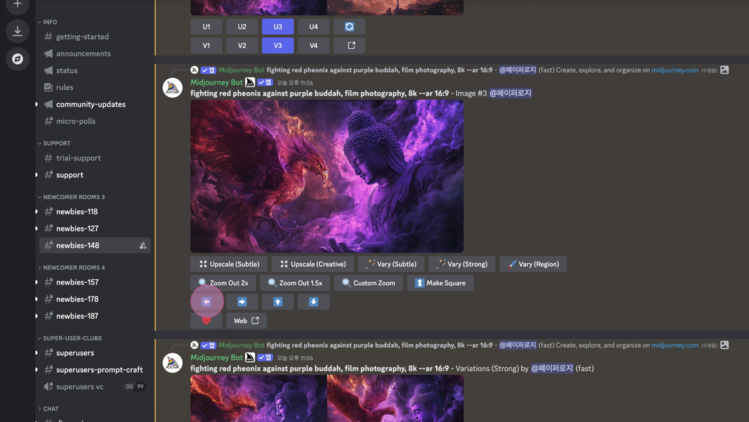Expand the CHAT category

48,409
